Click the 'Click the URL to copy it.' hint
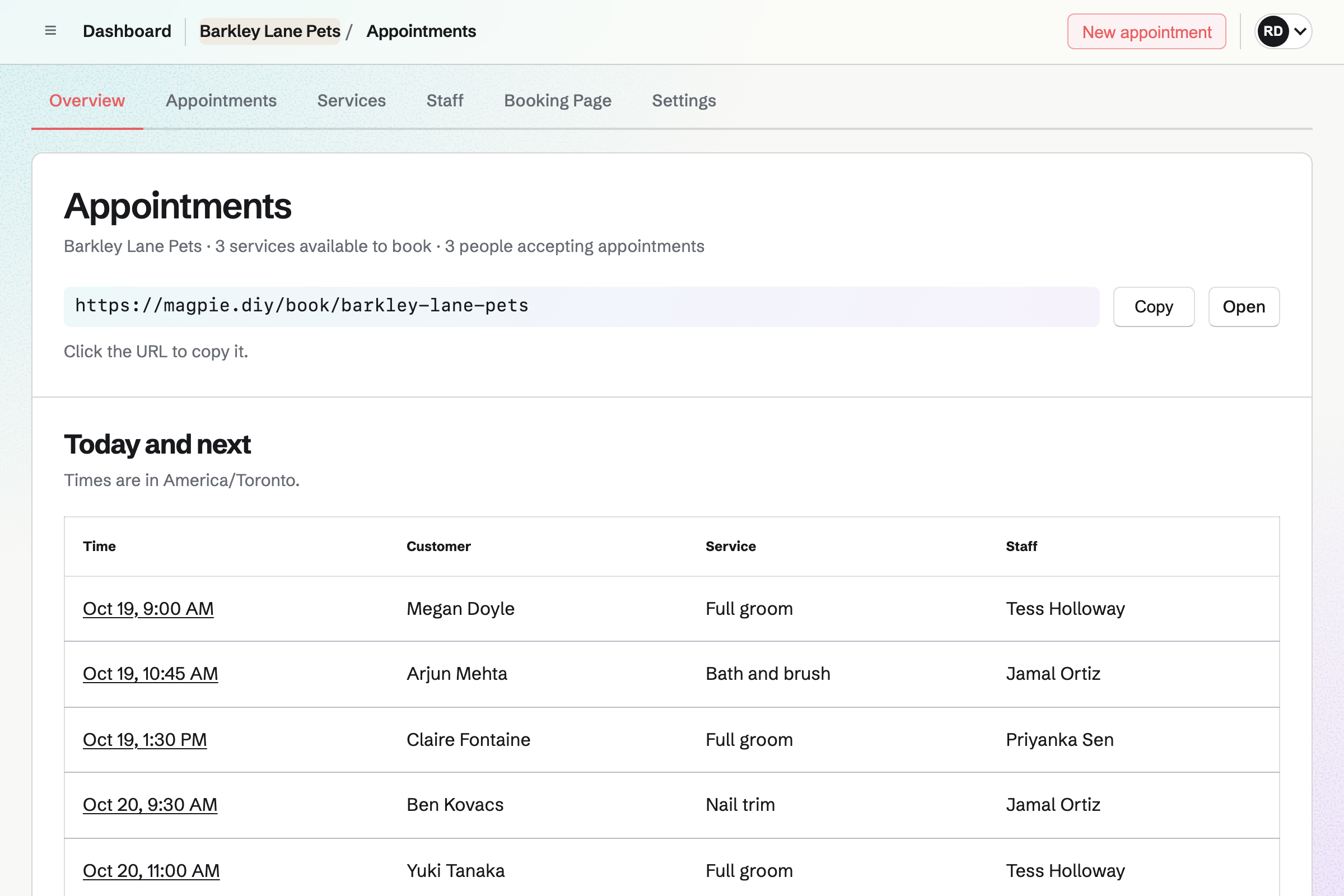The image size is (1344, 896). click(x=156, y=352)
